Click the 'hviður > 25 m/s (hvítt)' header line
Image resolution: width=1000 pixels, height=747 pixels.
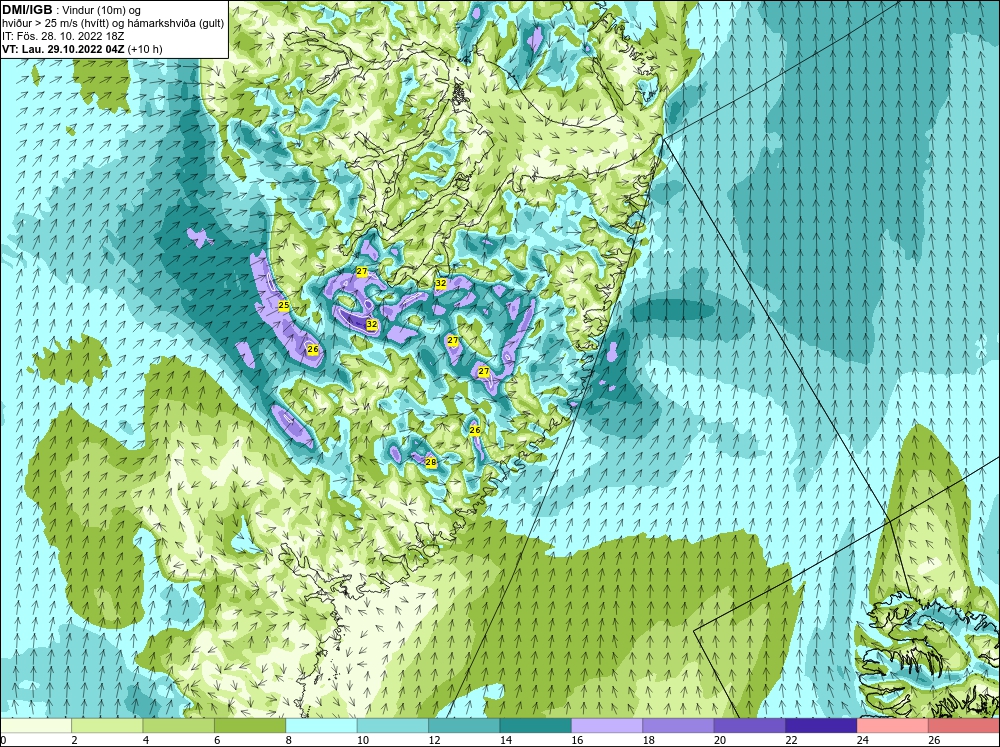click(113, 23)
